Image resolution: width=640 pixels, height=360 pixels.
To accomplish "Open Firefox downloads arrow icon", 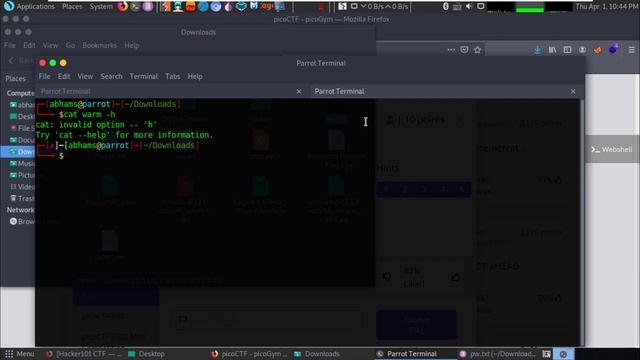I will [x=538, y=50].
